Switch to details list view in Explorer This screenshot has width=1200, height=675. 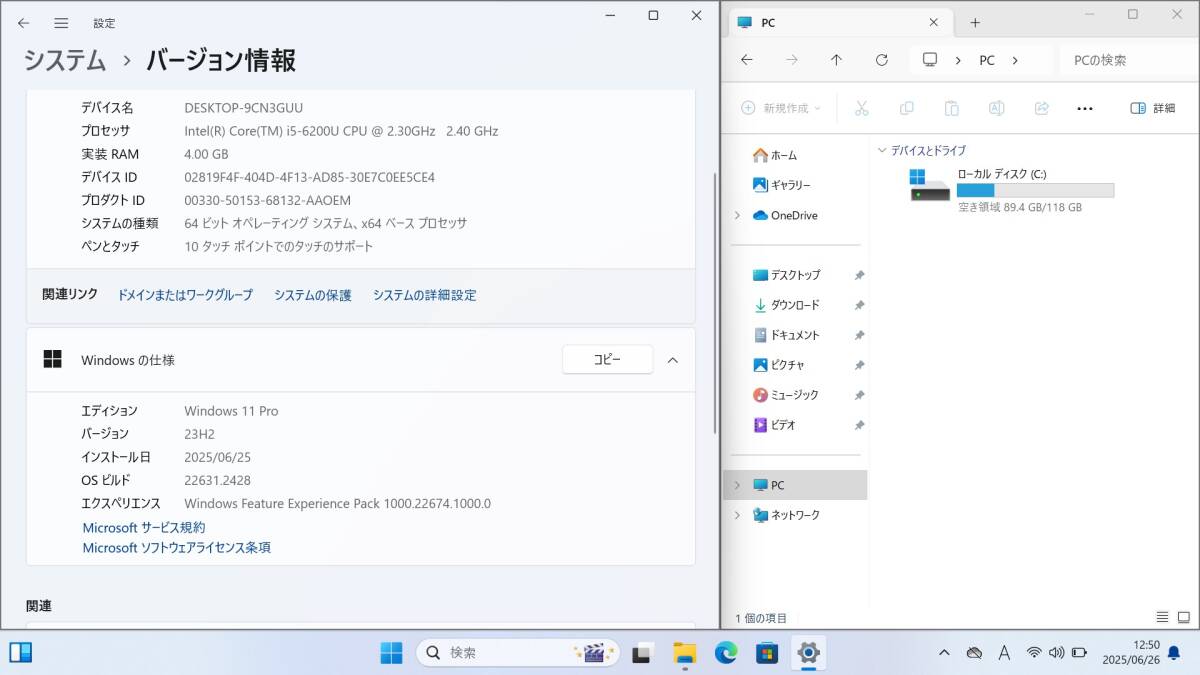[1162, 617]
